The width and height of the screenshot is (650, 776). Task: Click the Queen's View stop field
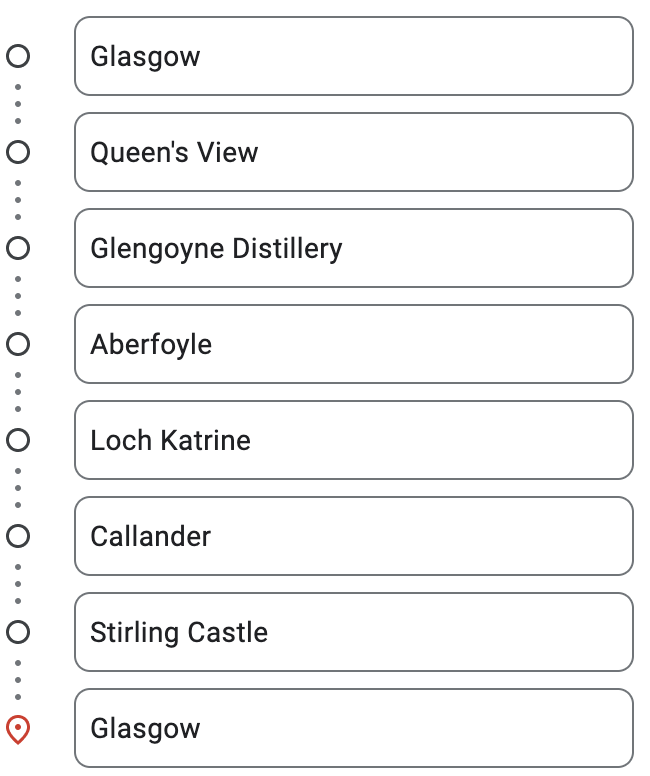point(354,152)
